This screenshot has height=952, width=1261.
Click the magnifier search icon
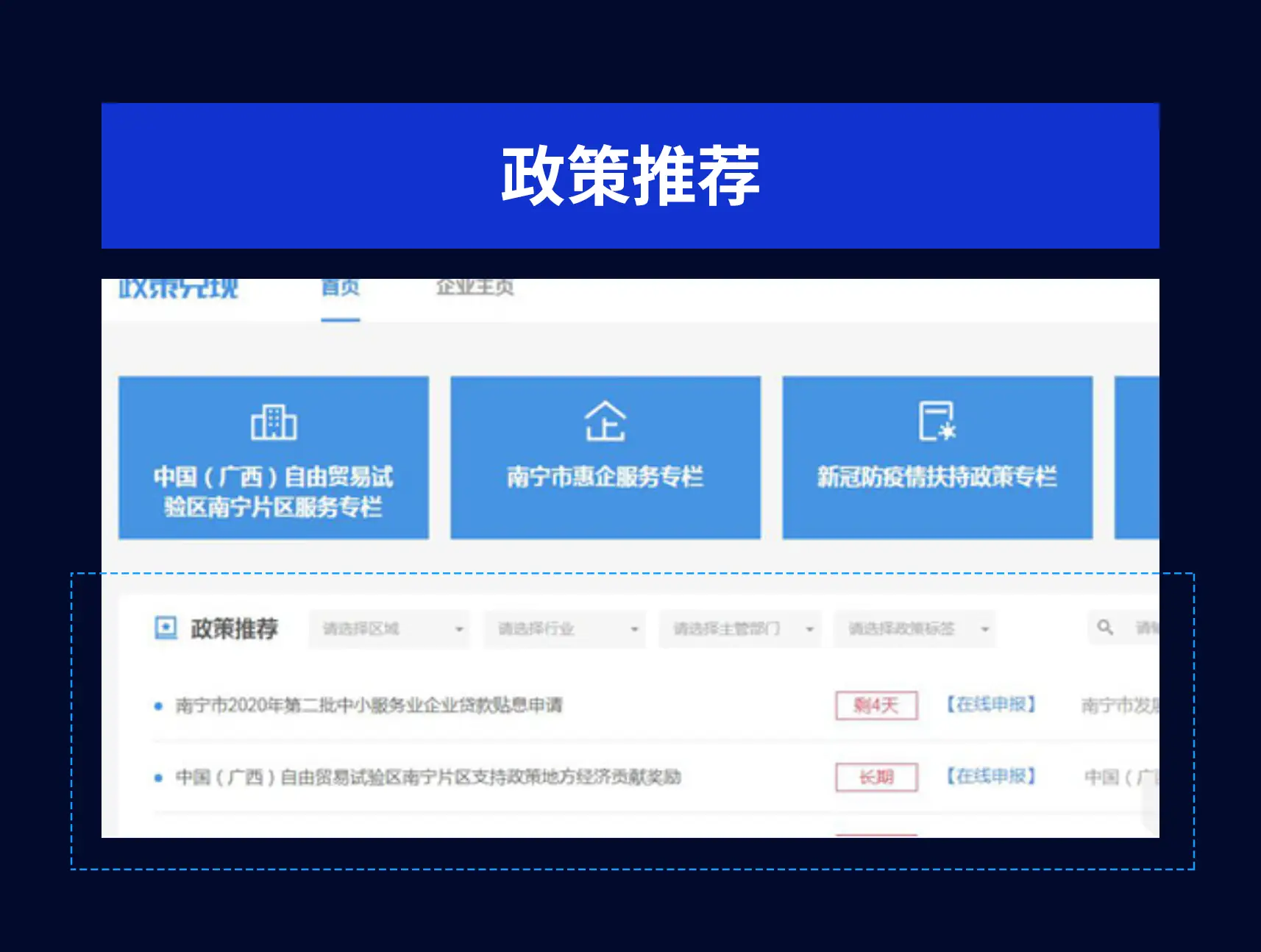click(x=1104, y=628)
